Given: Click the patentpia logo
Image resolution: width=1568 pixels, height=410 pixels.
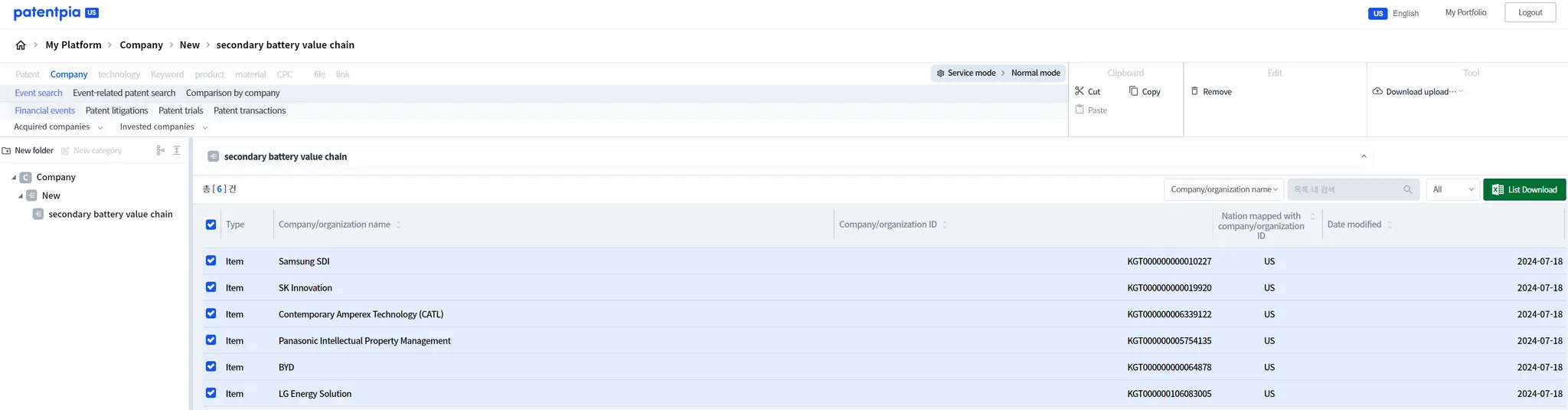Looking at the screenshot, I should tap(56, 13).
